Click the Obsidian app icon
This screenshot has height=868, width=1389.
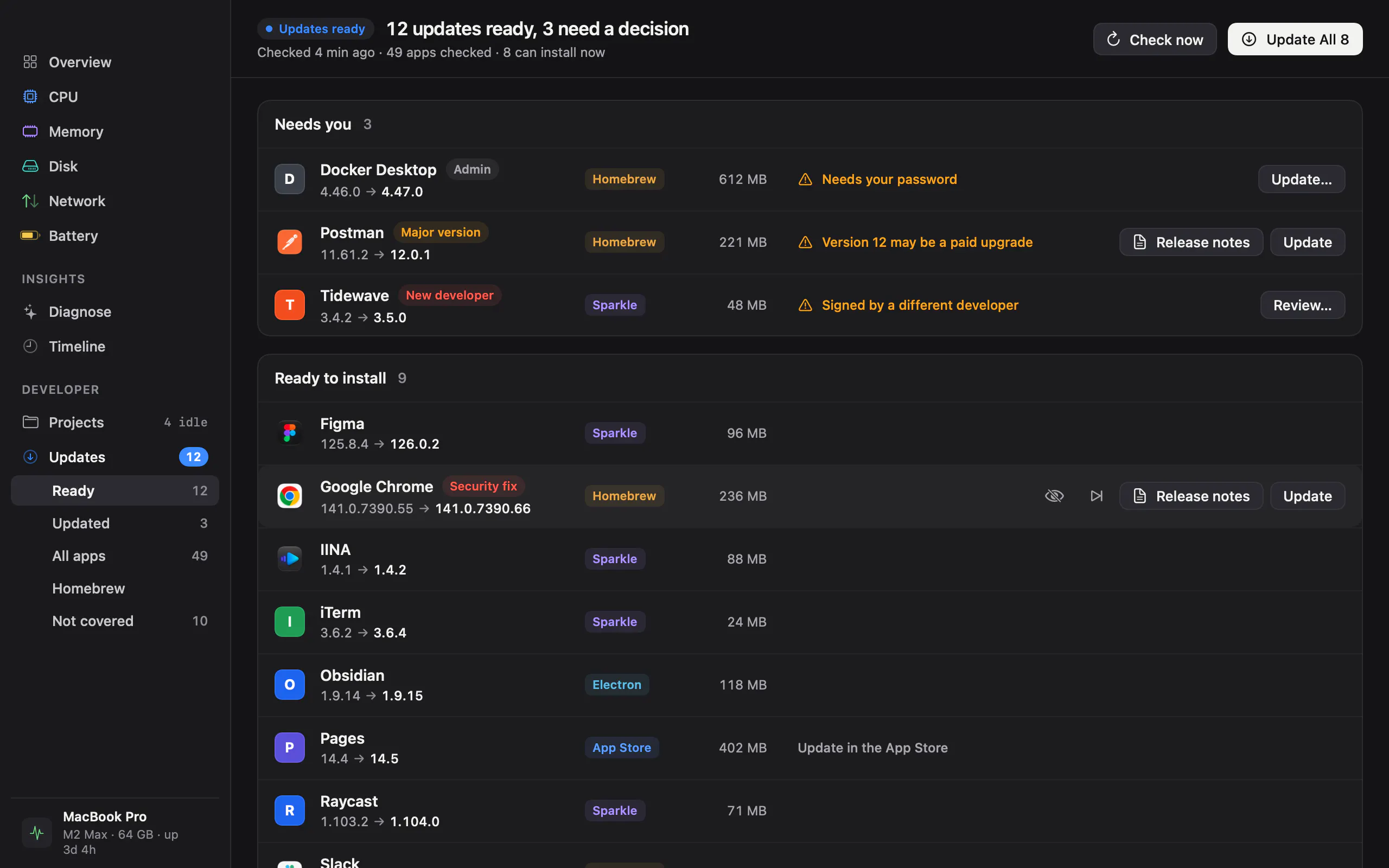tap(289, 684)
